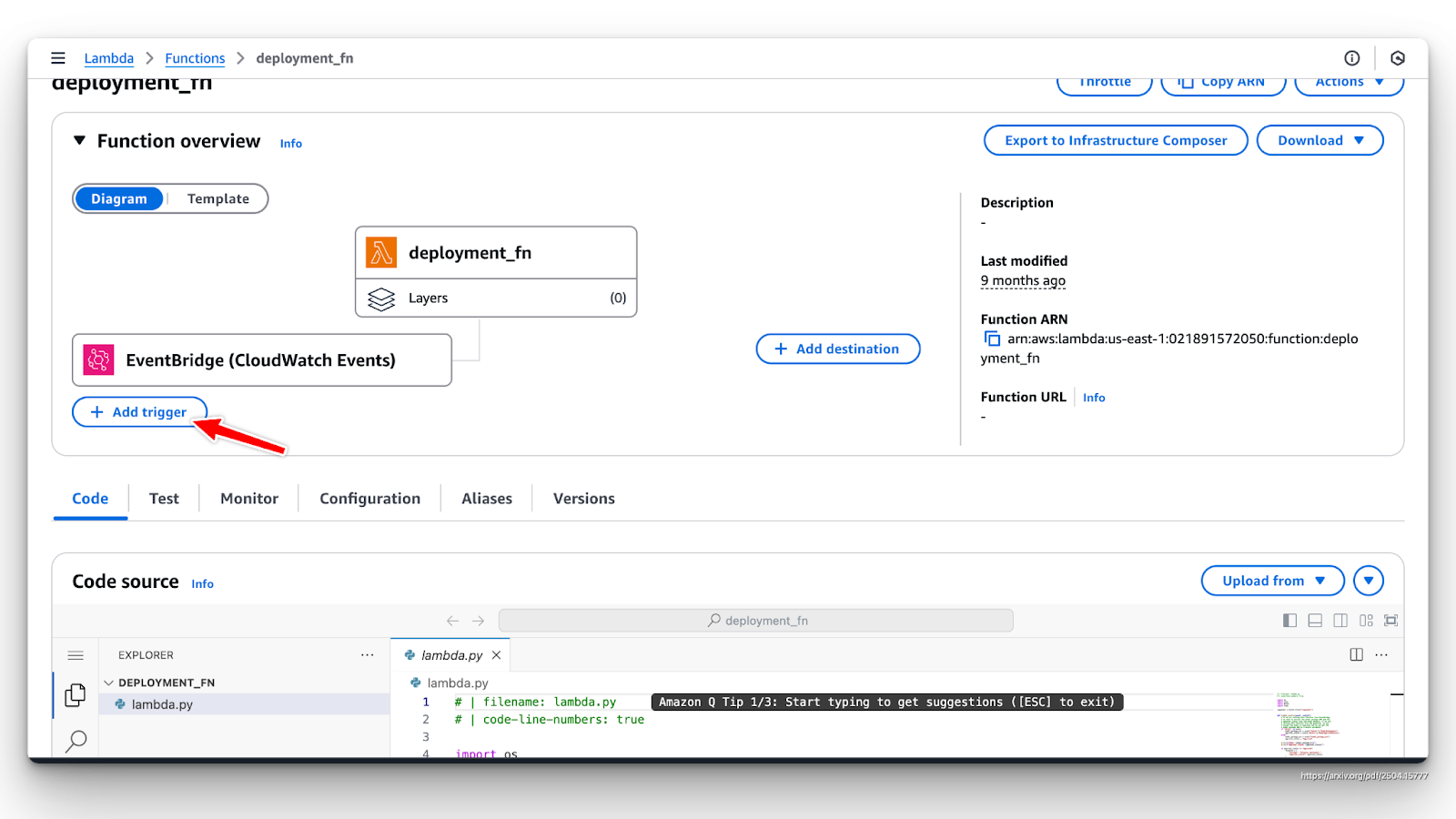The image size is (1456, 819).
Task: Open the Aliases tab
Action: tap(487, 499)
